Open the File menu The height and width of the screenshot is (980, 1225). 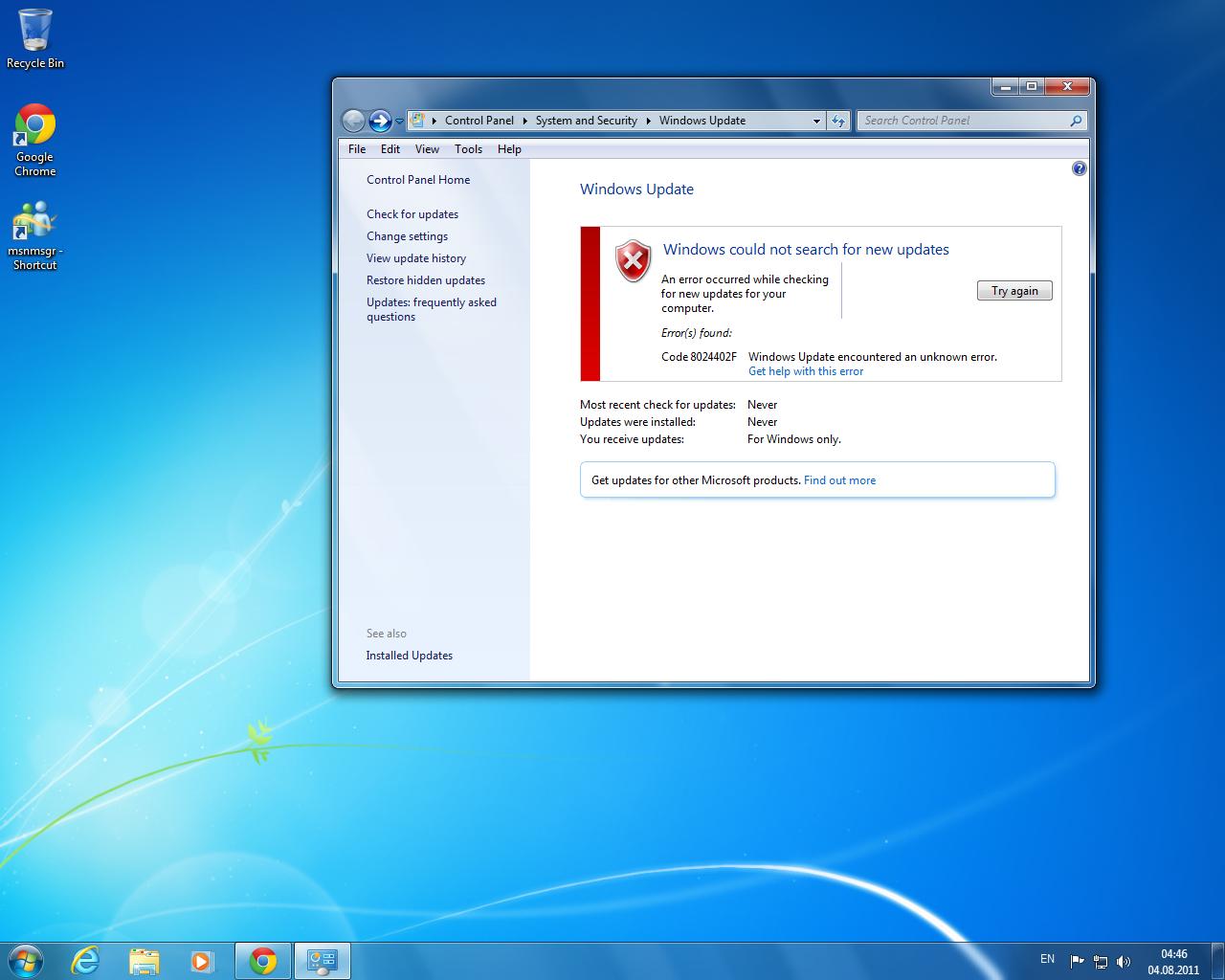coord(357,149)
